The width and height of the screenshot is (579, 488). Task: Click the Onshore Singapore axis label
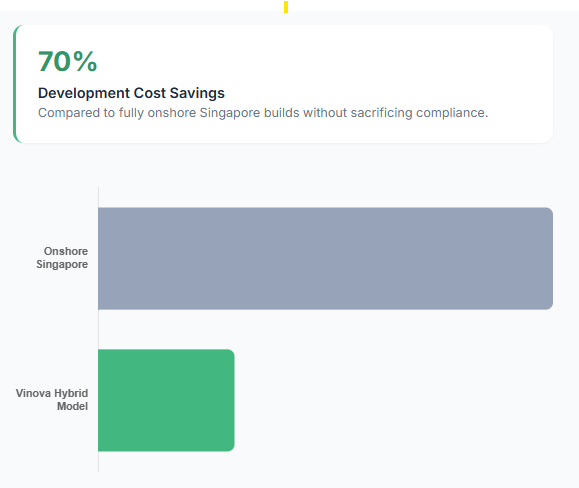point(62,258)
